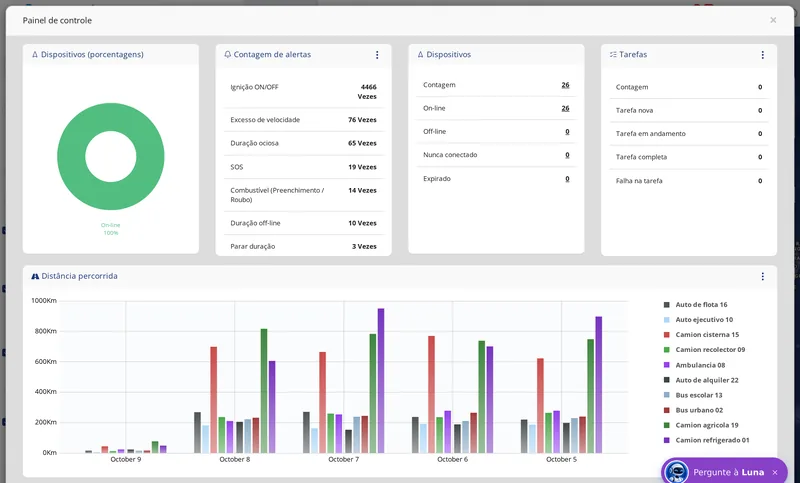
Task: Open the Off-line devices count 0
Action: (x=567, y=132)
